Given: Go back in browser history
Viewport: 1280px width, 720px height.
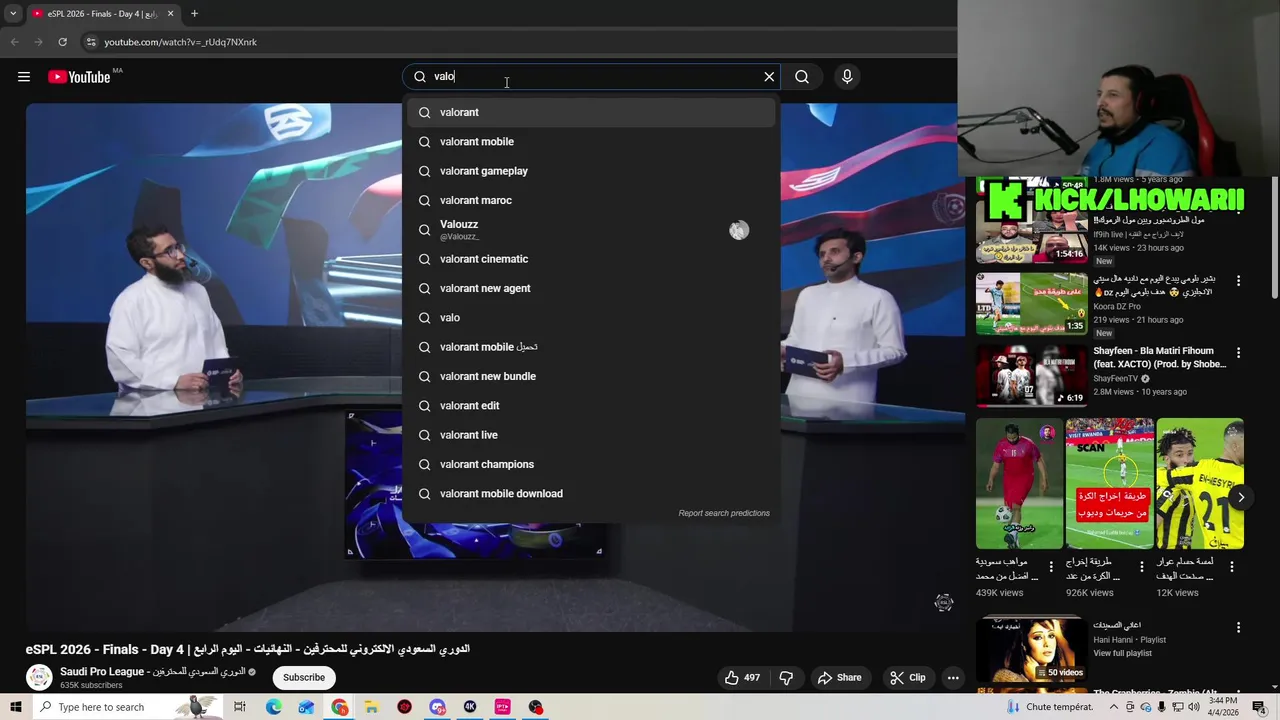Looking at the screenshot, I should tap(14, 42).
